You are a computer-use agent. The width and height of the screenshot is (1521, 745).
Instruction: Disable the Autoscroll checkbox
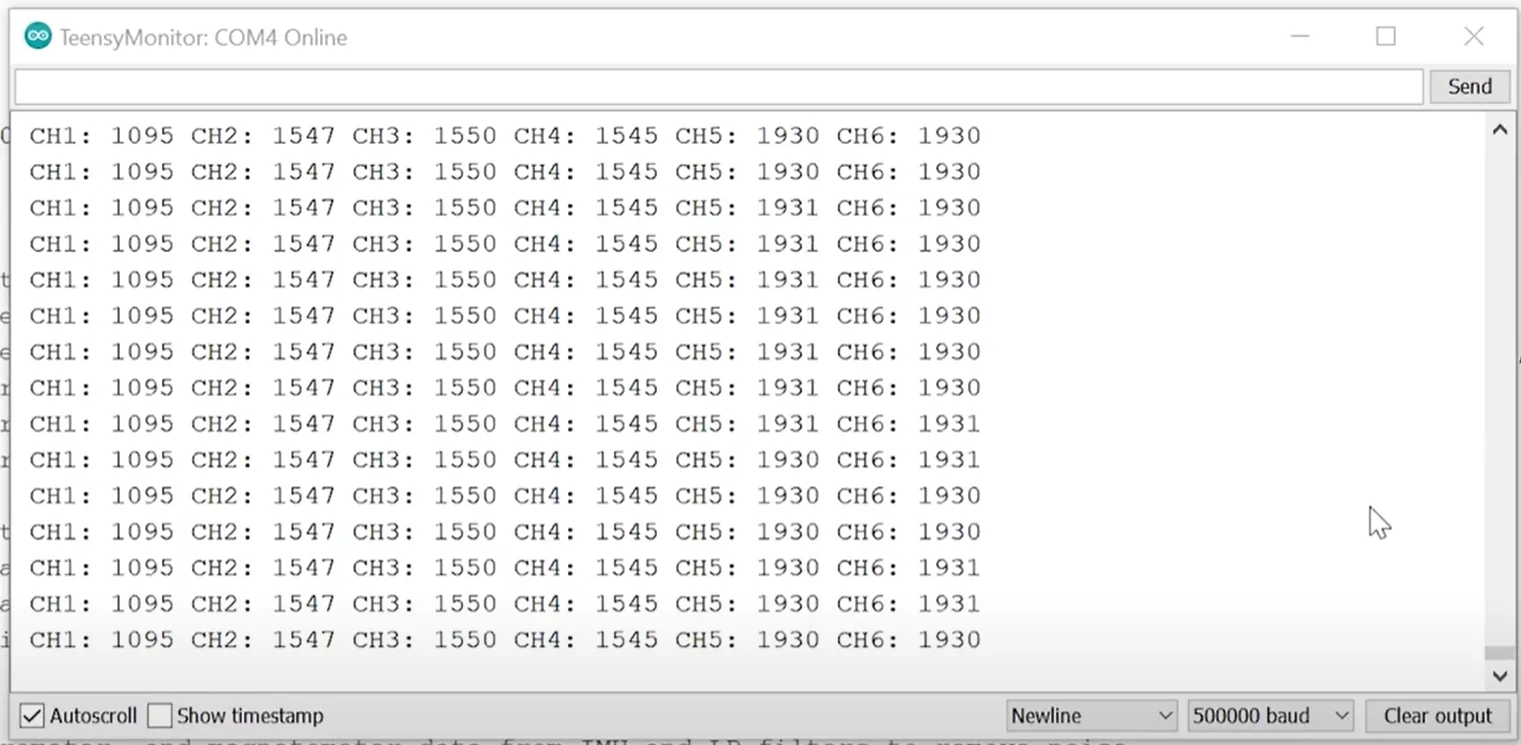pos(33,716)
